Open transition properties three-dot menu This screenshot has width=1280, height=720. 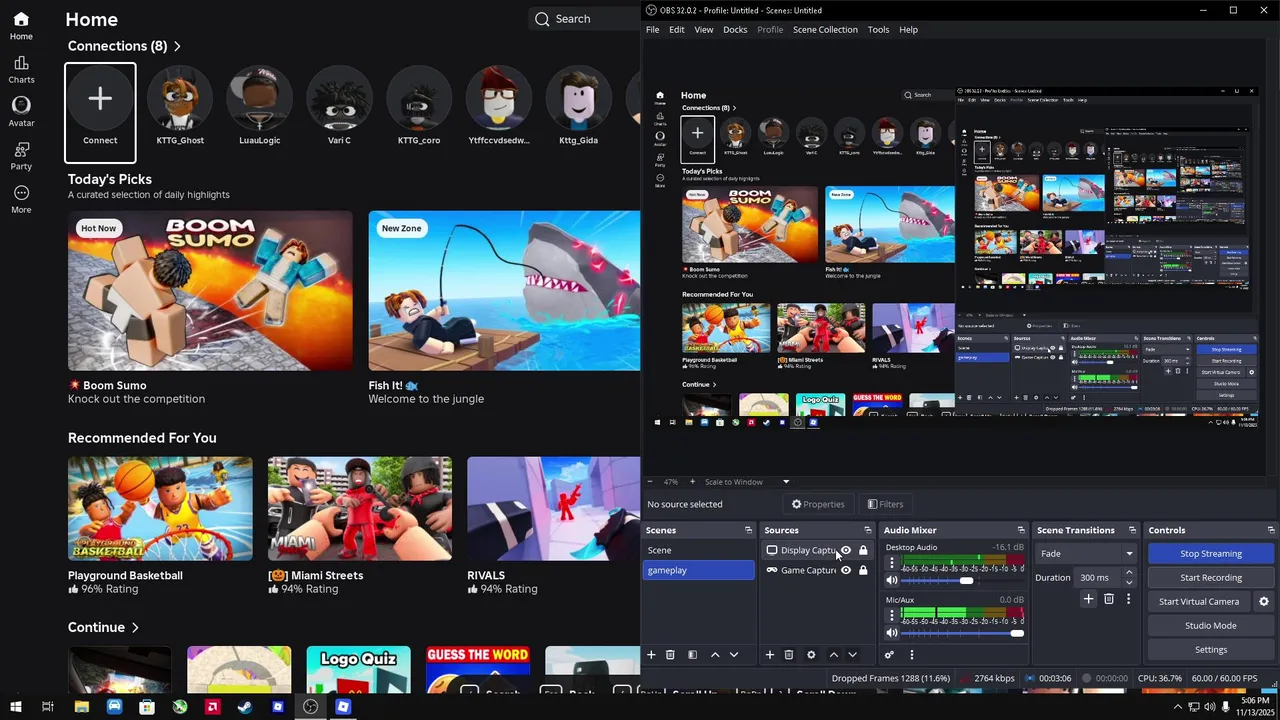[x=1128, y=599]
